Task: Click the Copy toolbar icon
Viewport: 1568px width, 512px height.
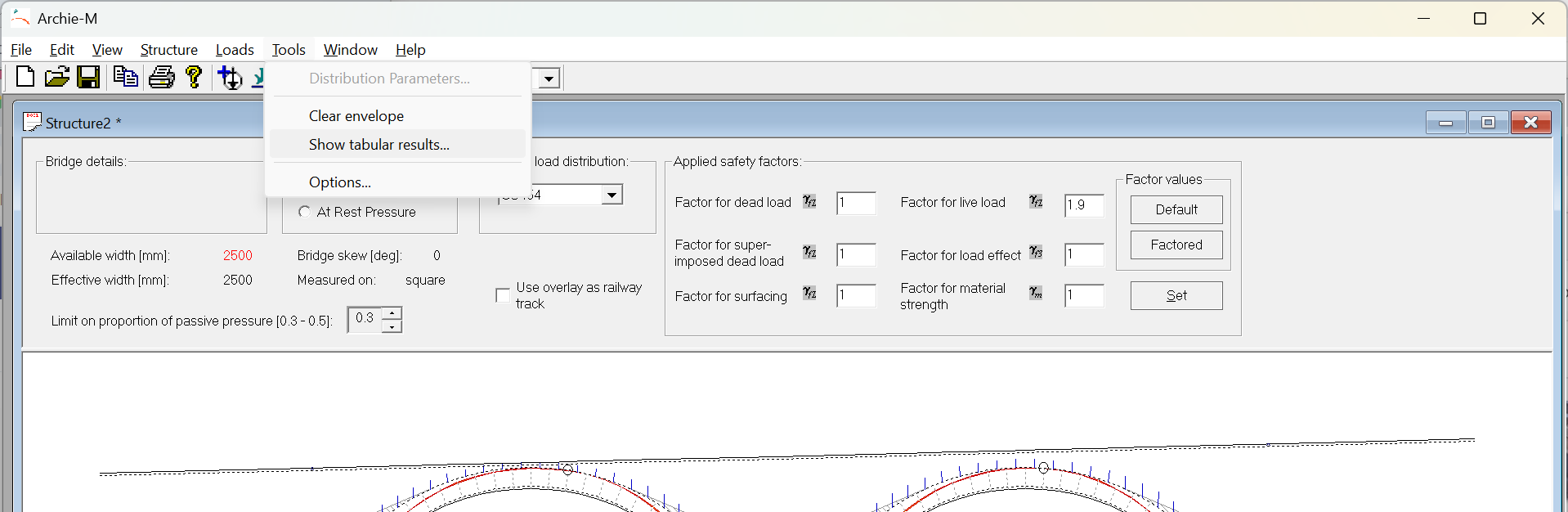Action: [x=125, y=77]
